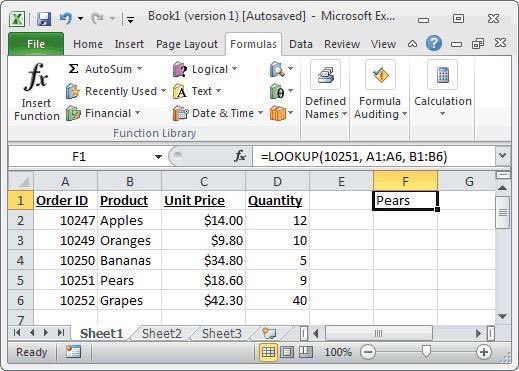This screenshot has width=519, height=371.
Task: Go to last sheet navigation arrow
Action: [x=61, y=332]
